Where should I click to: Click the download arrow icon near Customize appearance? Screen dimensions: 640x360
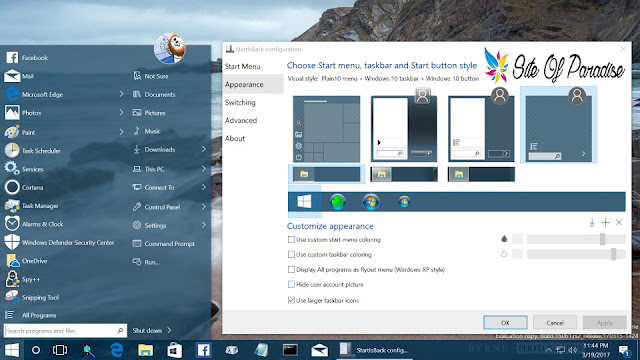coord(592,222)
